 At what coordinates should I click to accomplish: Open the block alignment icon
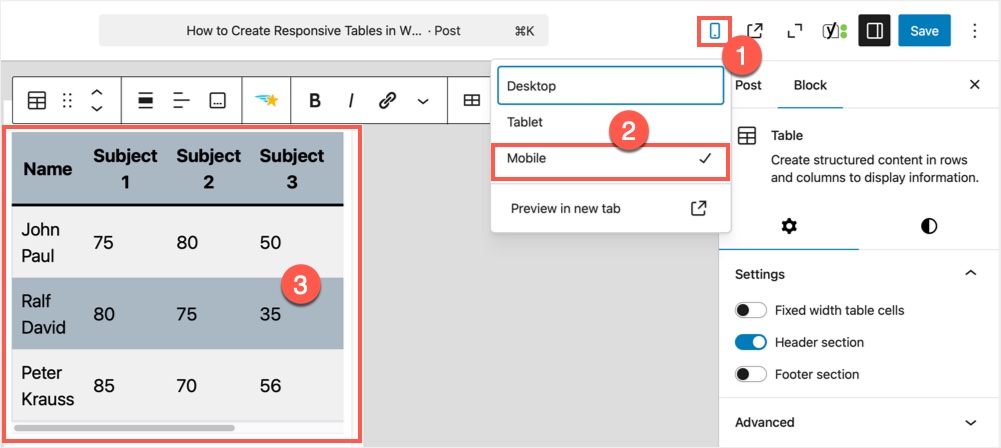click(146, 100)
